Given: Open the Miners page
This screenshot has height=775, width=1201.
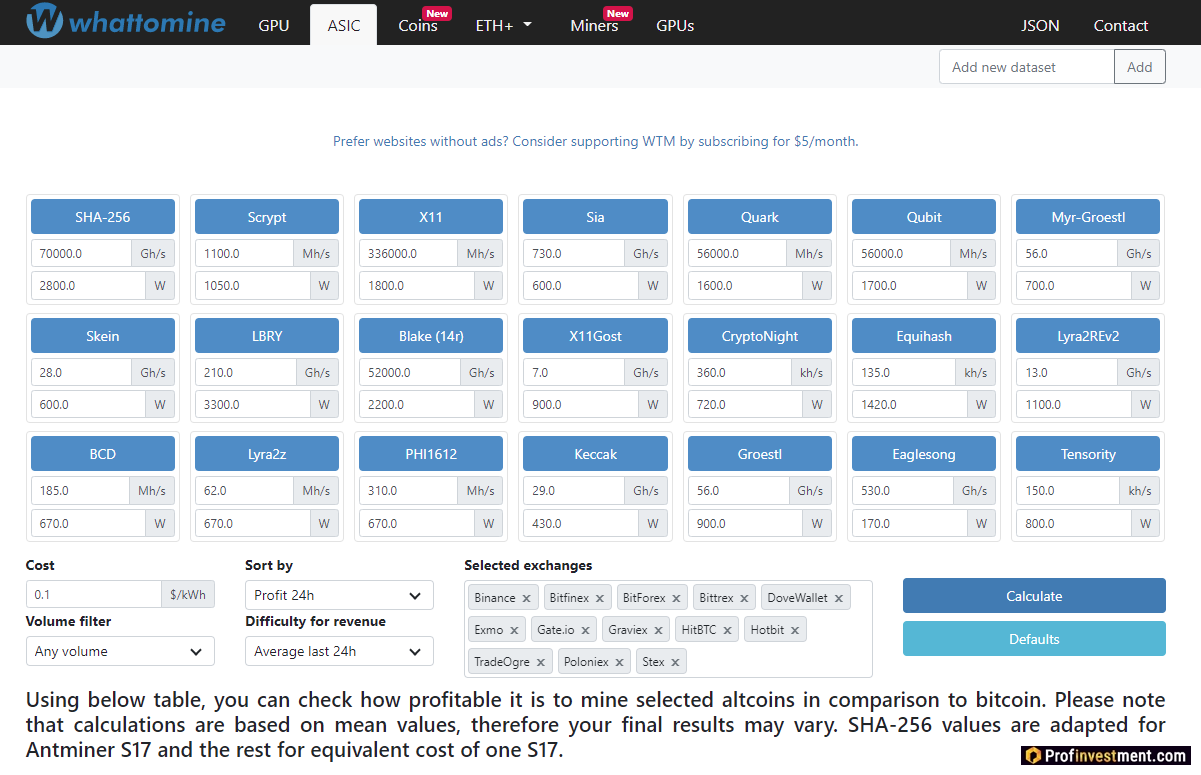Looking at the screenshot, I should pos(594,26).
